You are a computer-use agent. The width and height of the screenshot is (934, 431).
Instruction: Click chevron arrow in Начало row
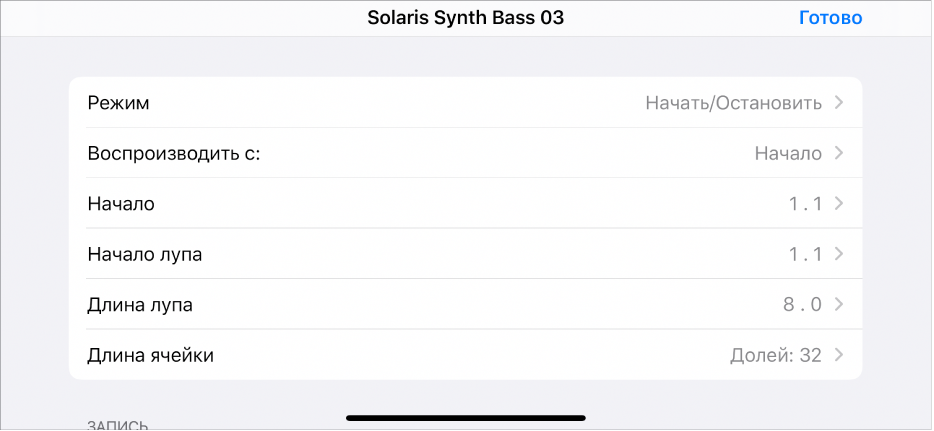tap(838, 204)
